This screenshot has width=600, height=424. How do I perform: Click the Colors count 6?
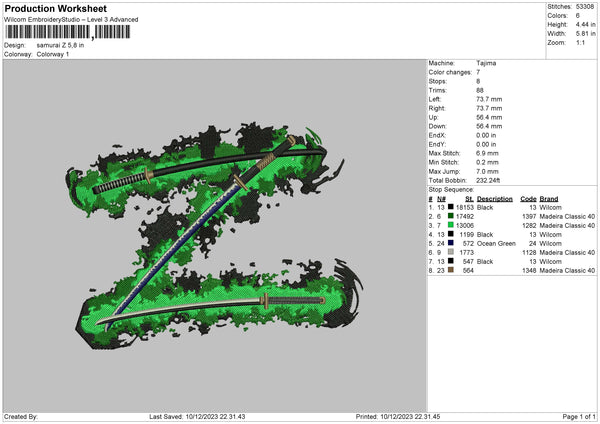coord(578,16)
